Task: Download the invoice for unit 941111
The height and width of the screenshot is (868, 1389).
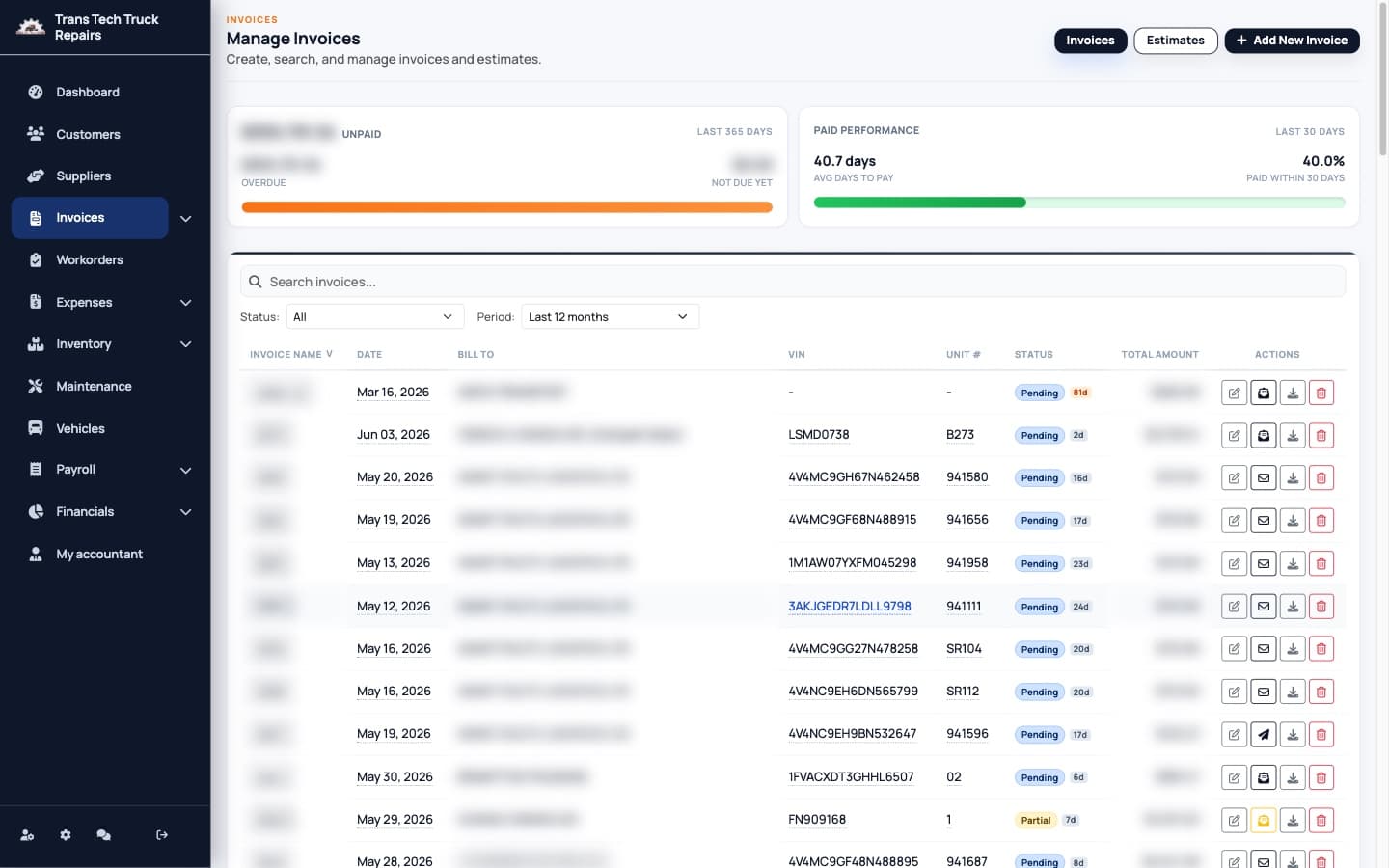Action: (1293, 607)
